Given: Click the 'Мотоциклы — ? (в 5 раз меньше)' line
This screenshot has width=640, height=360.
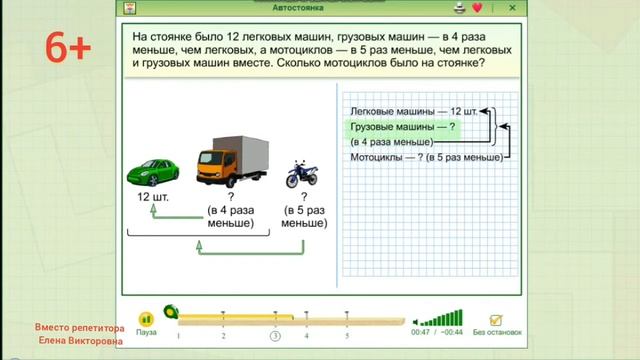Looking at the screenshot, I should click(x=427, y=157).
